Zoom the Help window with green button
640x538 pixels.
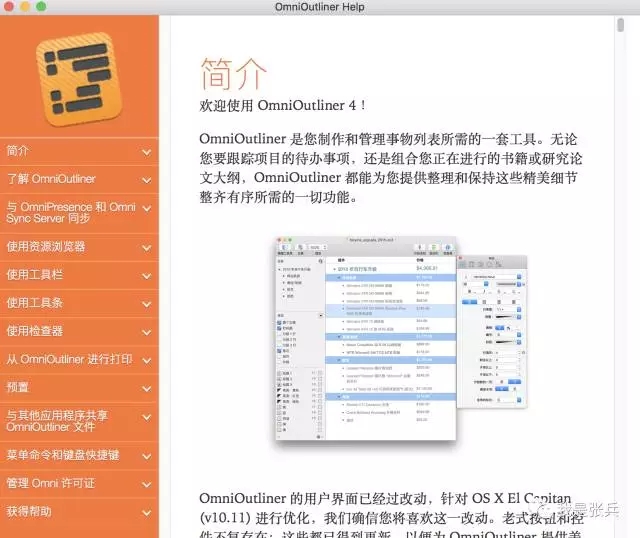(41, 7)
